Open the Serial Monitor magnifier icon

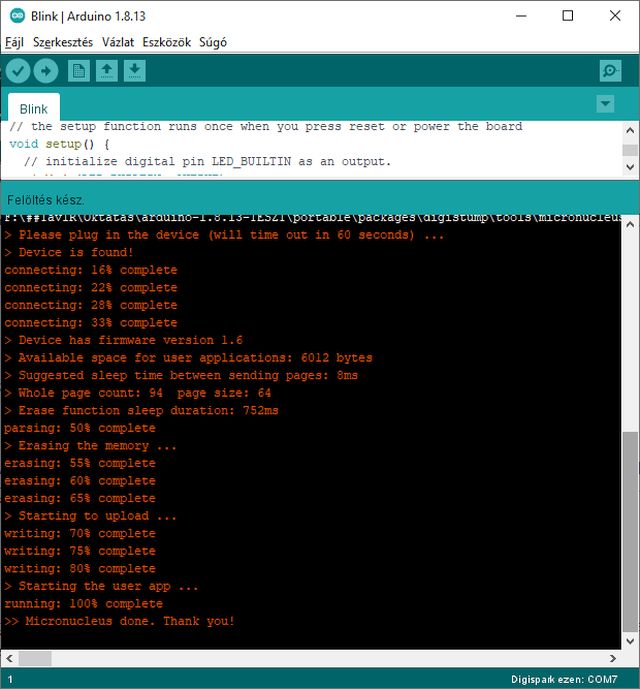tap(610, 71)
